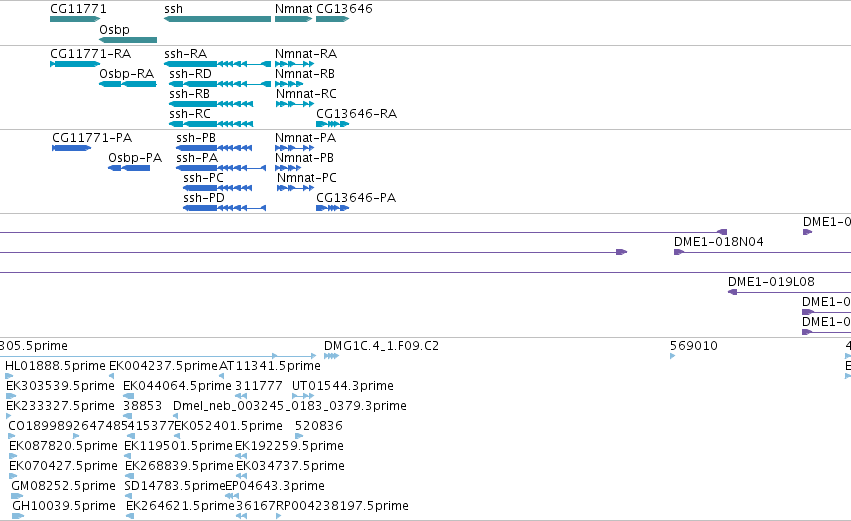This screenshot has width=851, height=521.
Task: Click Dmel_neb_003245_0183_0379.3prime label
Action: (290, 406)
